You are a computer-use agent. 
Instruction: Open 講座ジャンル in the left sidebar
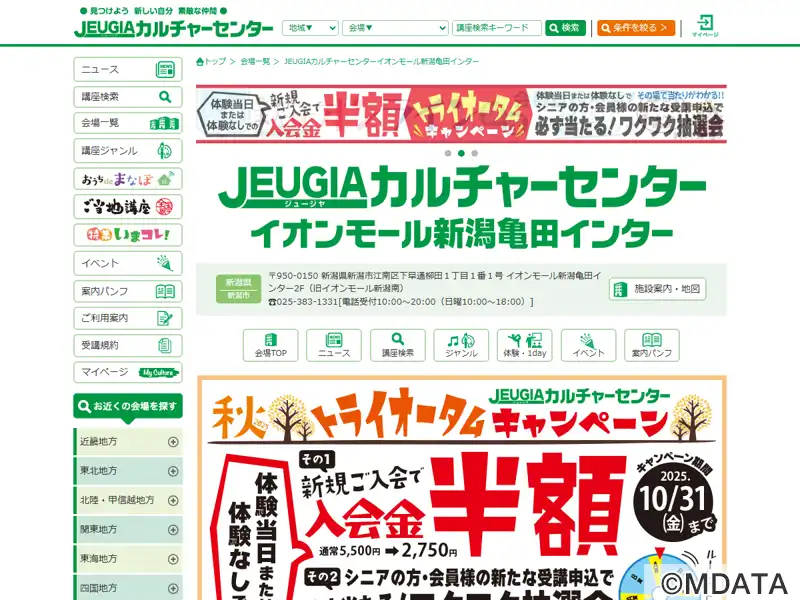coord(128,151)
